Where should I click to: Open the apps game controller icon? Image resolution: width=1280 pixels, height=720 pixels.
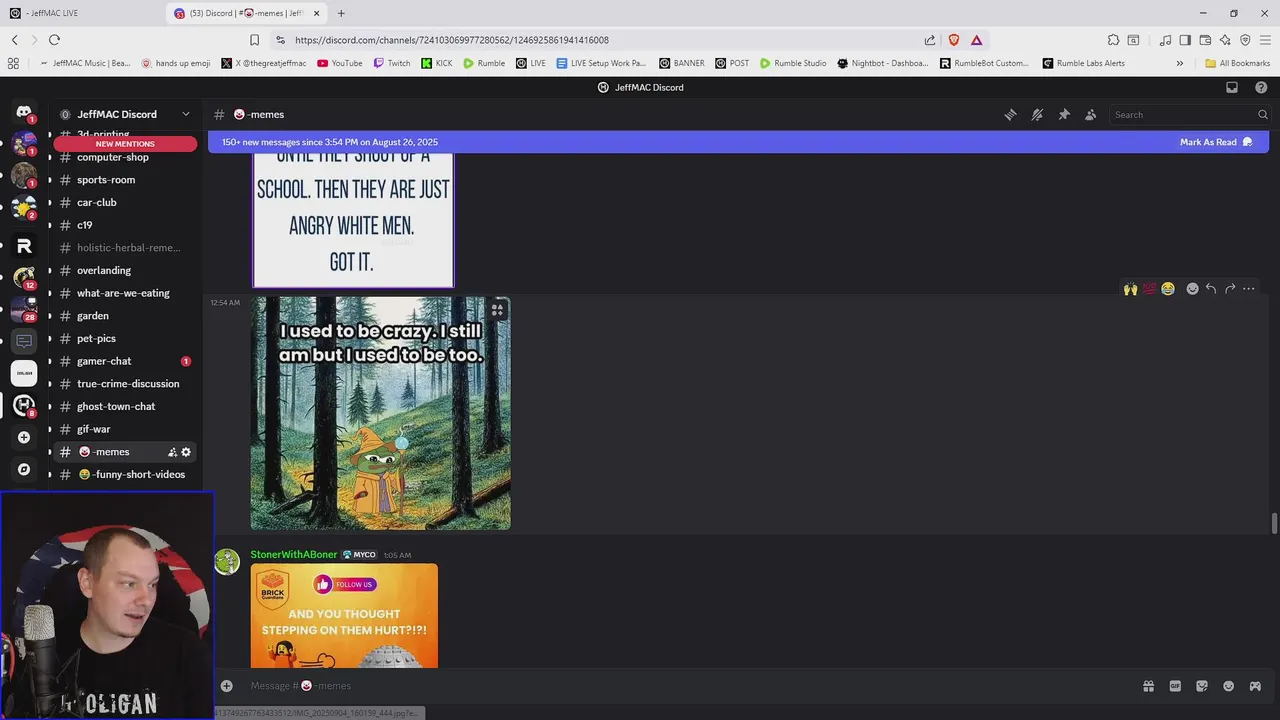(1256, 686)
